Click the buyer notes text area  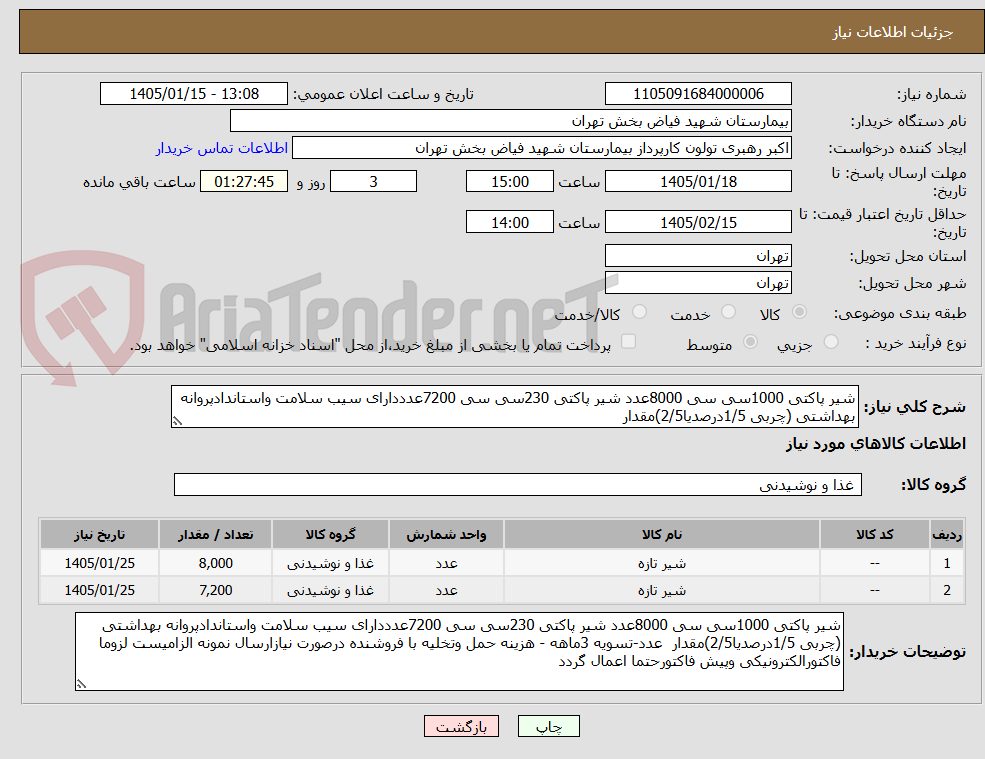pyautogui.click(x=459, y=652)
